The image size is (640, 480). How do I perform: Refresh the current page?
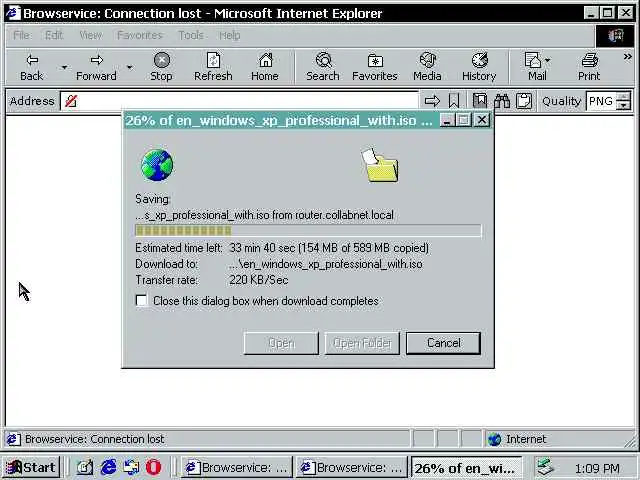pyautogui.click(x=213, y=67)
